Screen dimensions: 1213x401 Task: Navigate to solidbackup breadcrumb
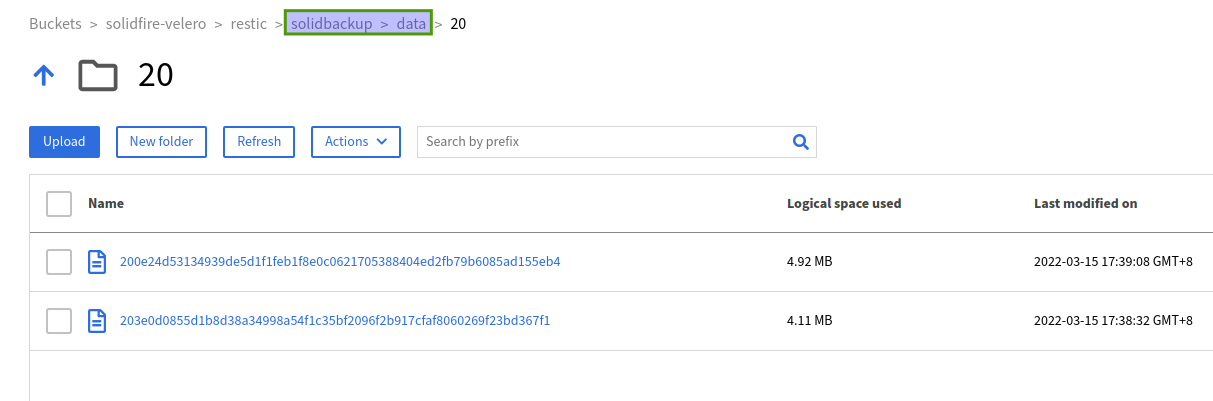click(331, 23)
